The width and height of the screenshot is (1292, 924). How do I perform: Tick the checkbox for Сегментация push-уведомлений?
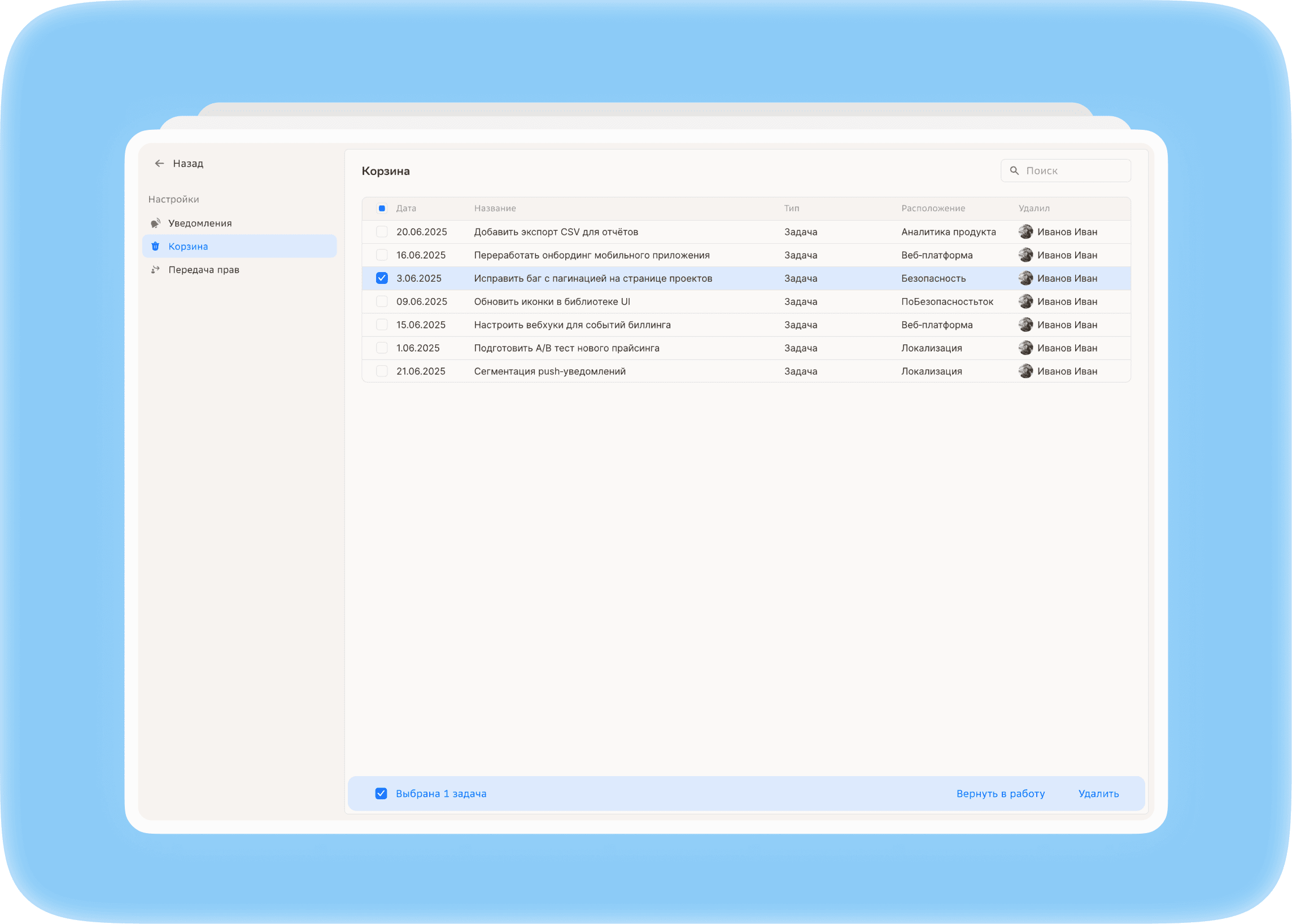[382, 371]
